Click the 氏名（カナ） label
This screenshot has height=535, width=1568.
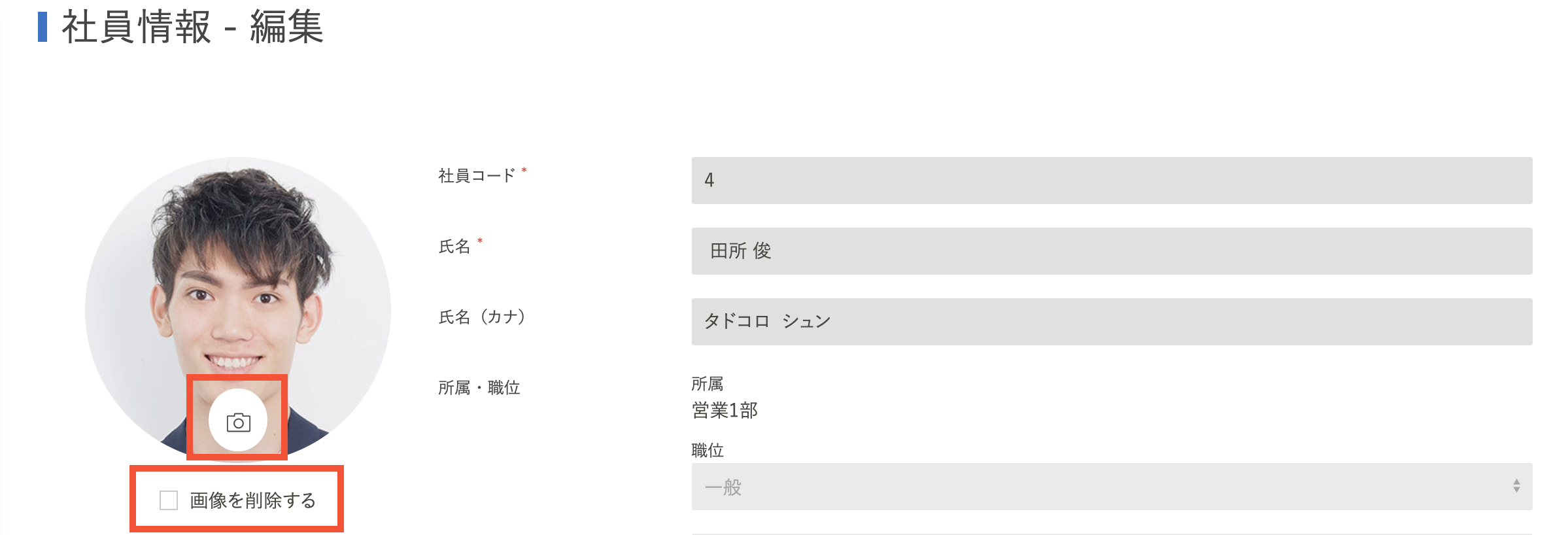tap(482, 317)
